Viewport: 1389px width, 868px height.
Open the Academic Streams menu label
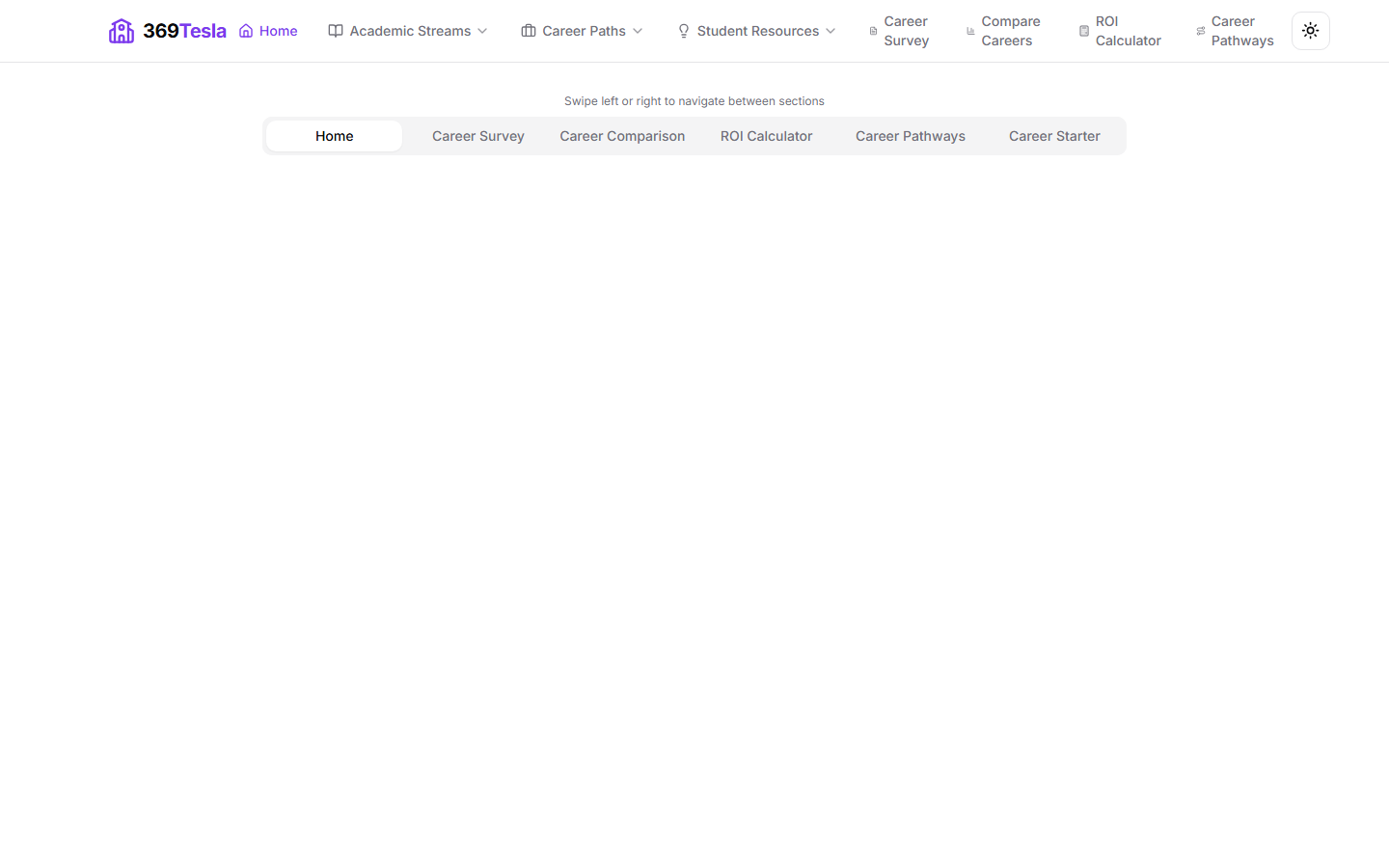click(x=410, y=31)
